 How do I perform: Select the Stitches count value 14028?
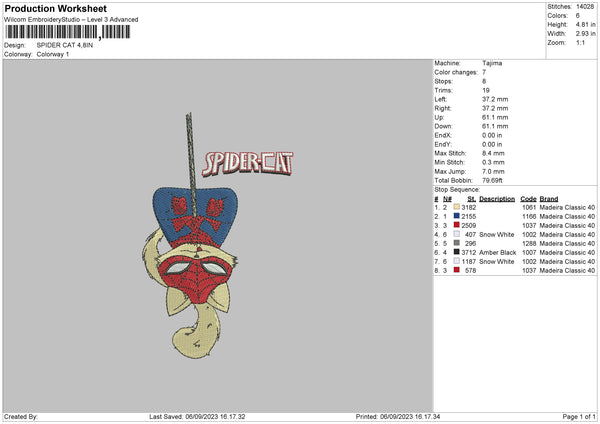click(586, 5)
